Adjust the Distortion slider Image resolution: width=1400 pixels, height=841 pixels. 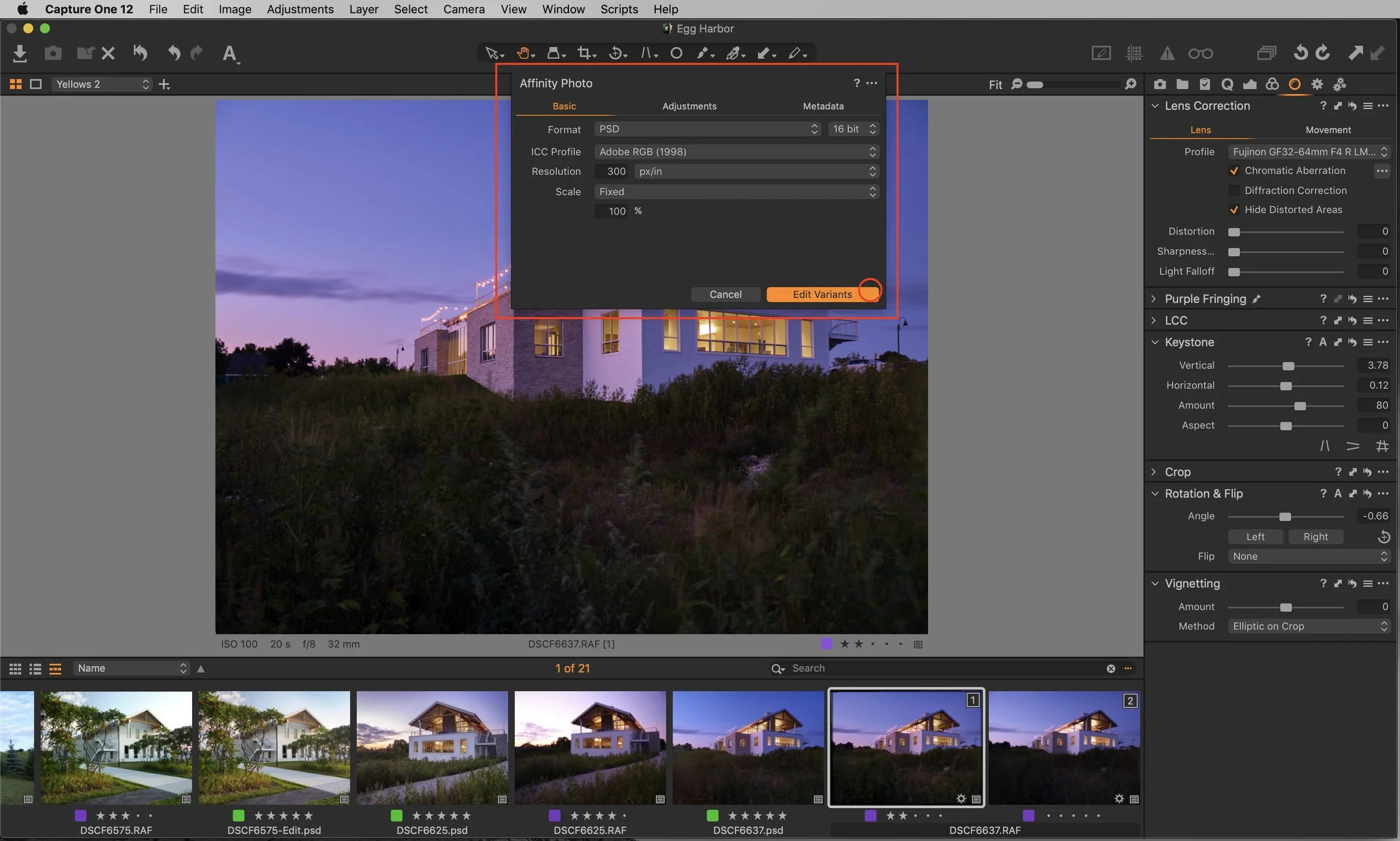coord(1286,232)
